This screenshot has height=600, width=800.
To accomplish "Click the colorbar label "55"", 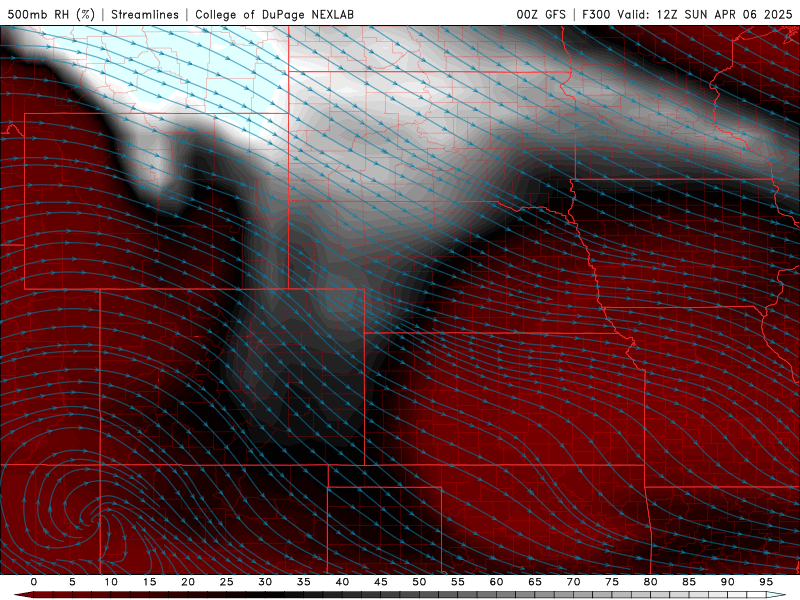I will click(458, 582).
